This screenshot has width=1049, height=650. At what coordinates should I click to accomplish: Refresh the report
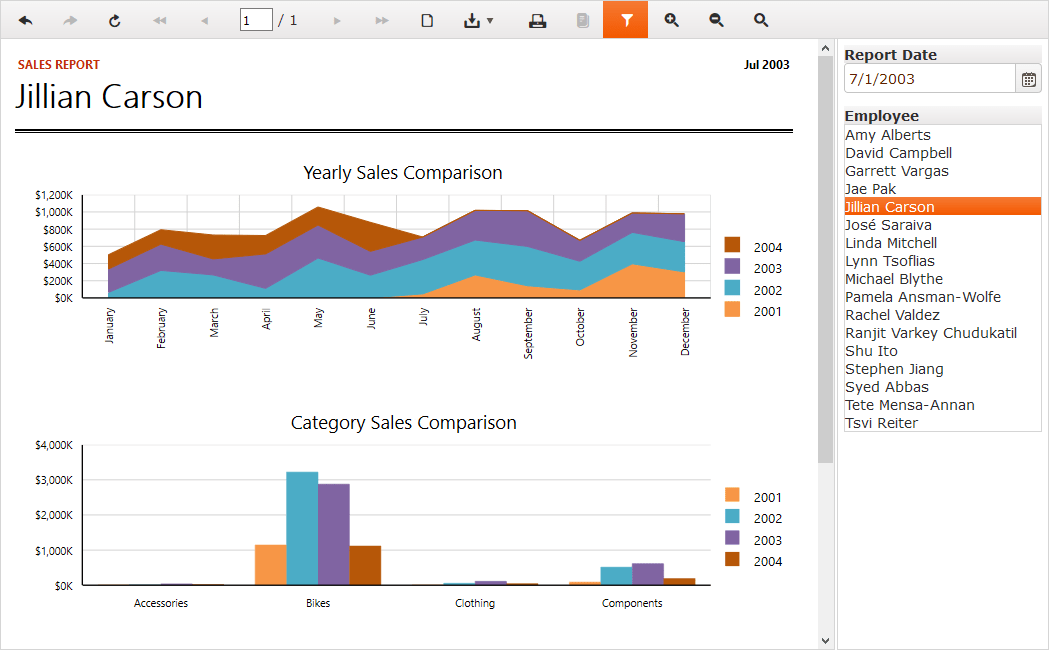pyautogui.click(x=114, y=20)
